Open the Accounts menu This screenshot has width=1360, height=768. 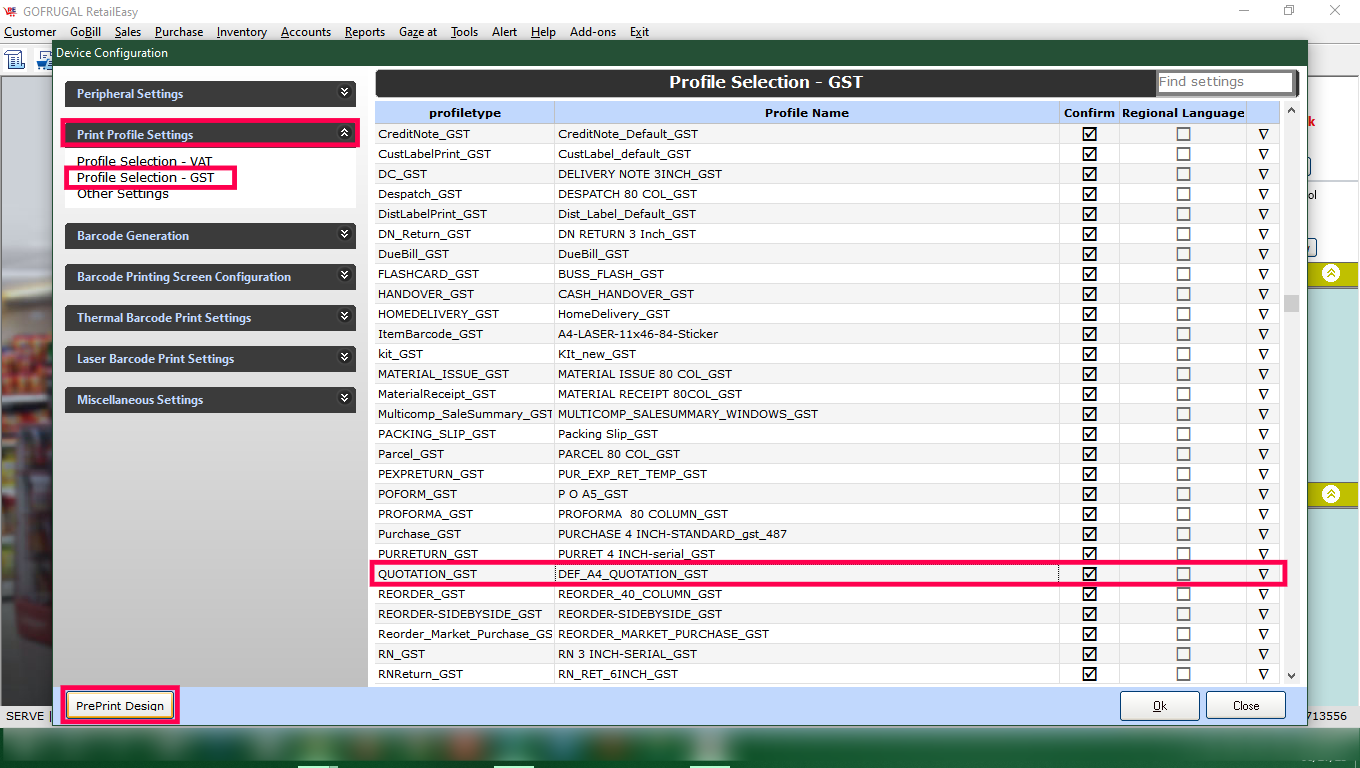[306, 32]
